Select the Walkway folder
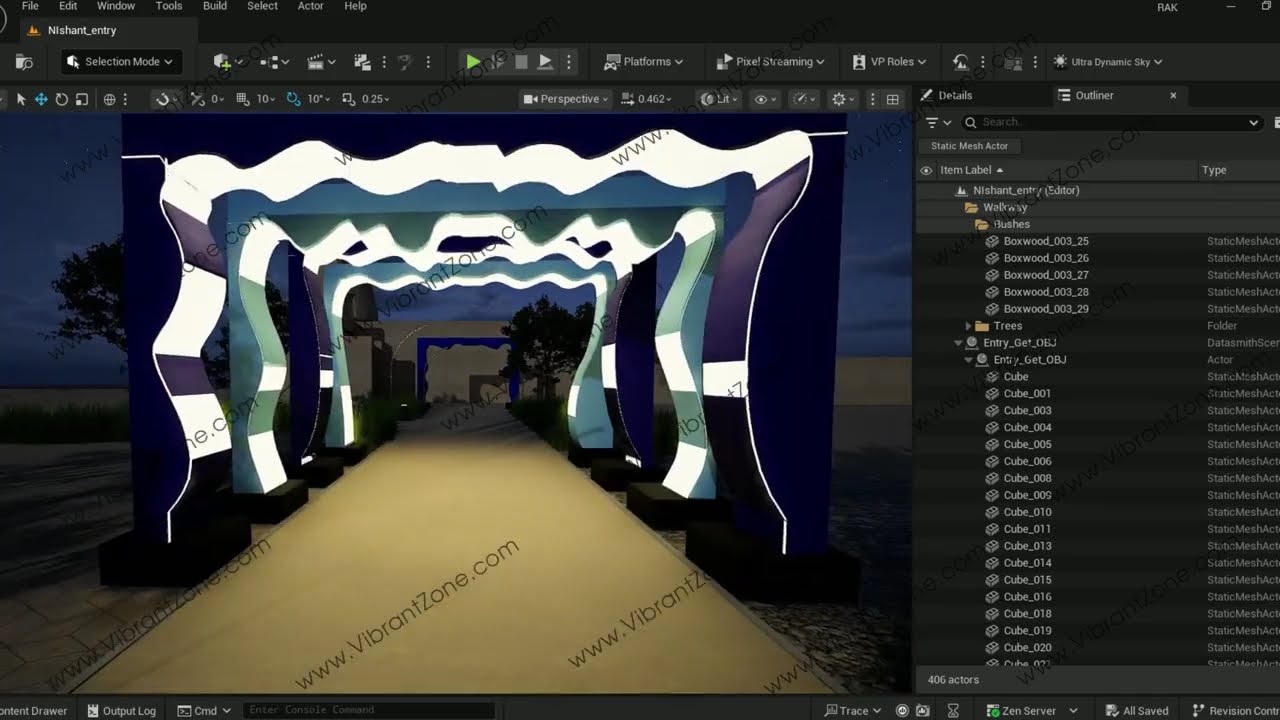The width and height of the screenshot is (1280, 720). click(1005, 208)
